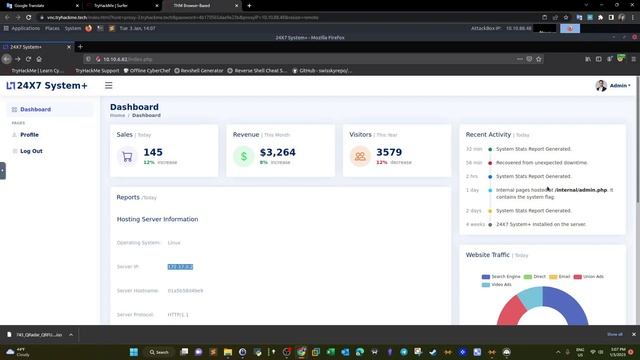The width and height of the screenshot is (640, 360).
Task: Open Revshell Generator bookmark
Action: pyautogui.click(x=199, y=71)
